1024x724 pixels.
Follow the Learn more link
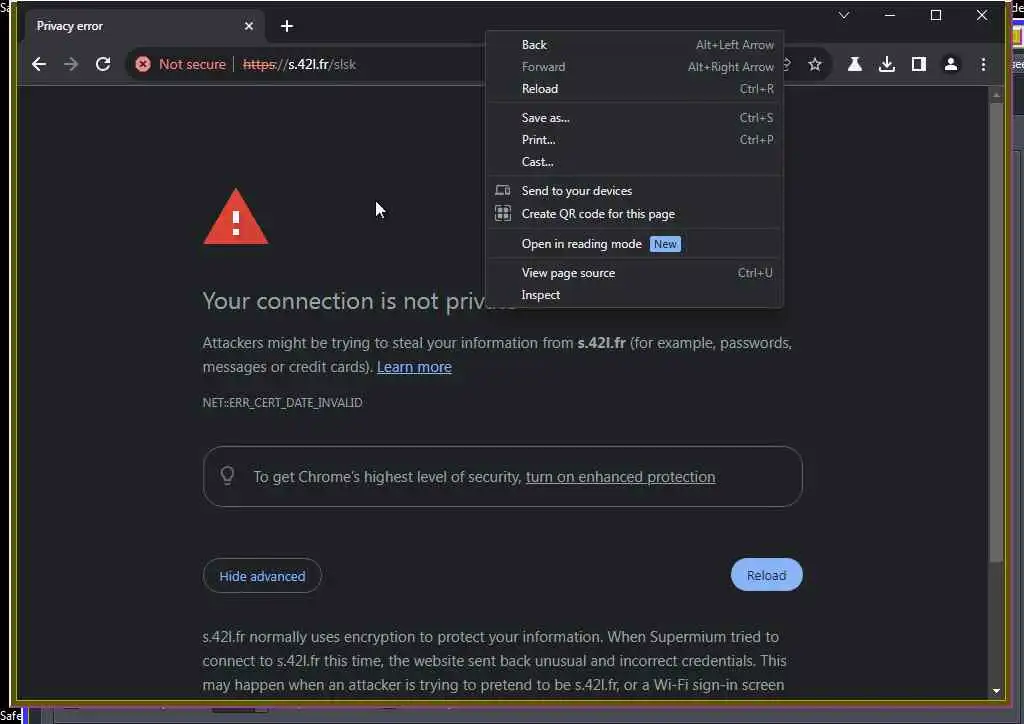click(414, 367)
